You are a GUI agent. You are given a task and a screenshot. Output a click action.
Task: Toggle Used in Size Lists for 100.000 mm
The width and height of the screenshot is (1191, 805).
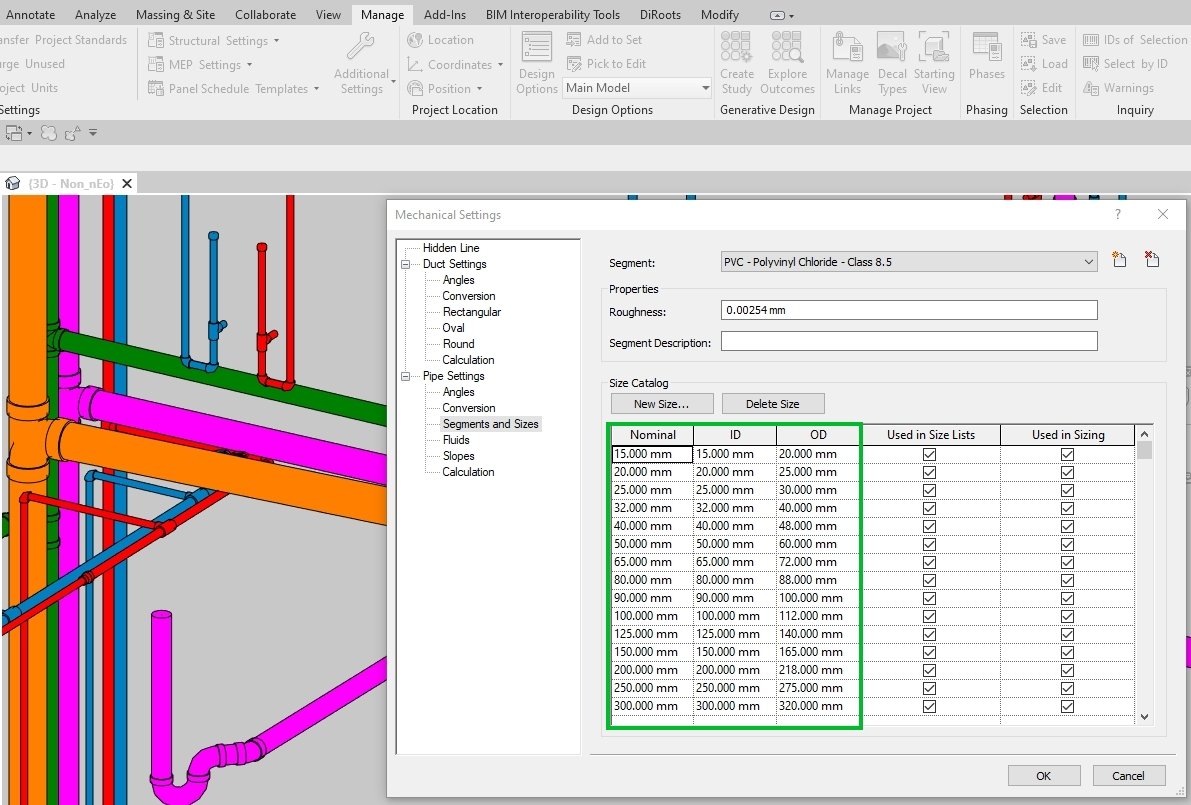pyautogui.click(x=929, y=616)
